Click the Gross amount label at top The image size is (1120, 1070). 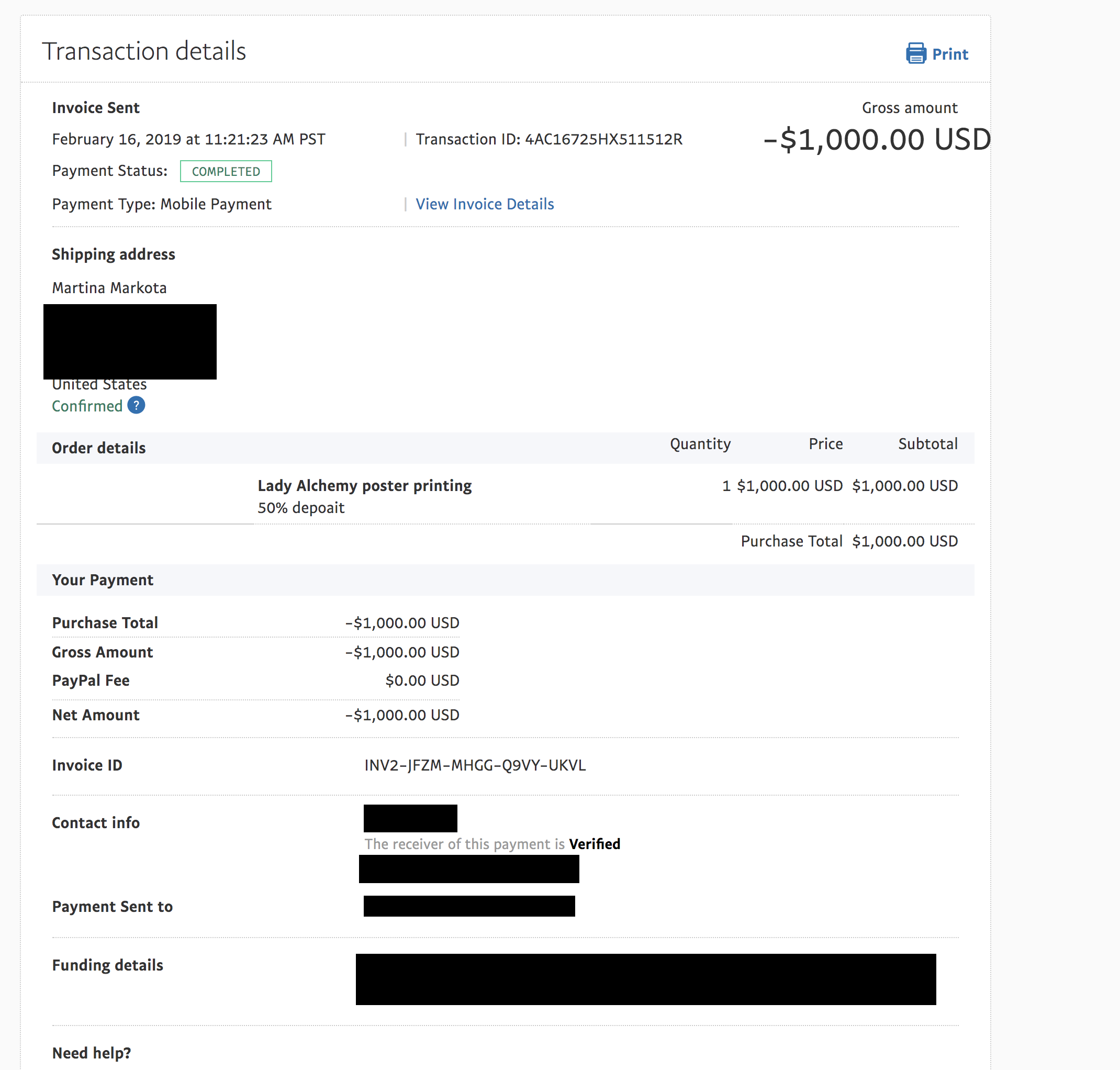(x=910, y=108)
